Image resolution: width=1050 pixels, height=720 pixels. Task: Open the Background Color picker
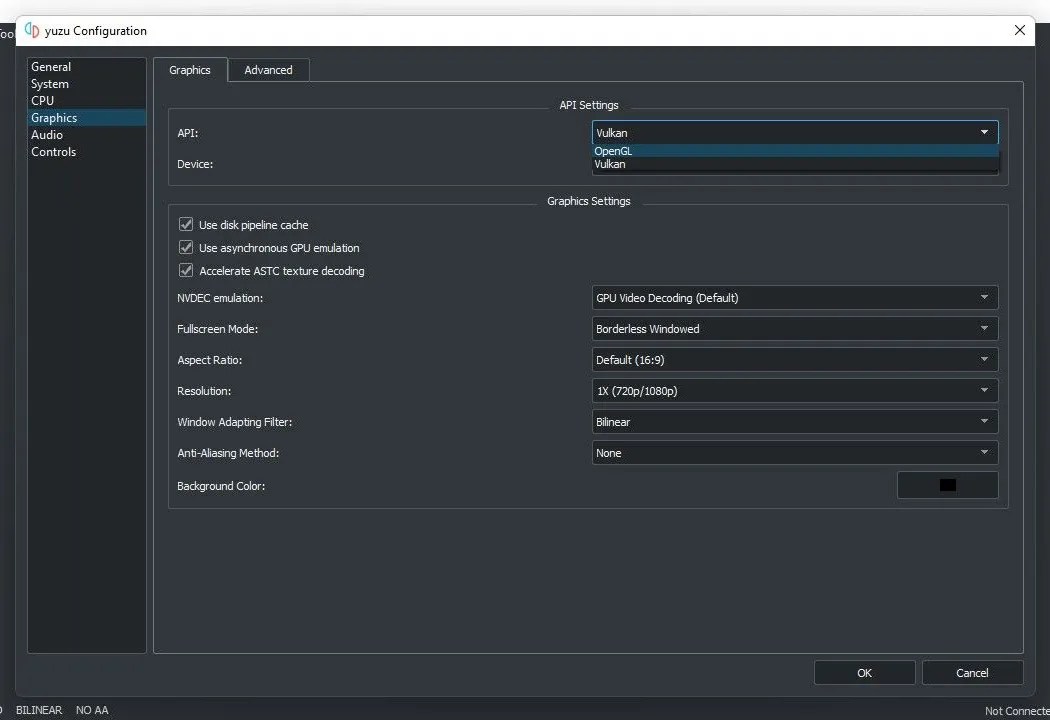point(947,485)
